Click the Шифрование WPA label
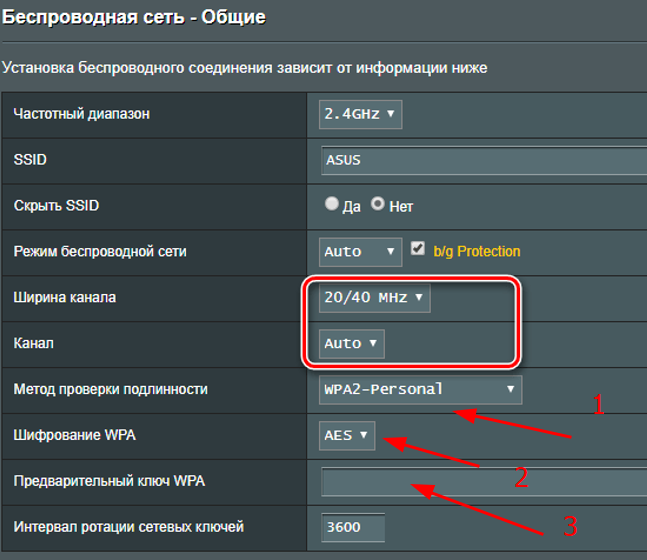 75,435
